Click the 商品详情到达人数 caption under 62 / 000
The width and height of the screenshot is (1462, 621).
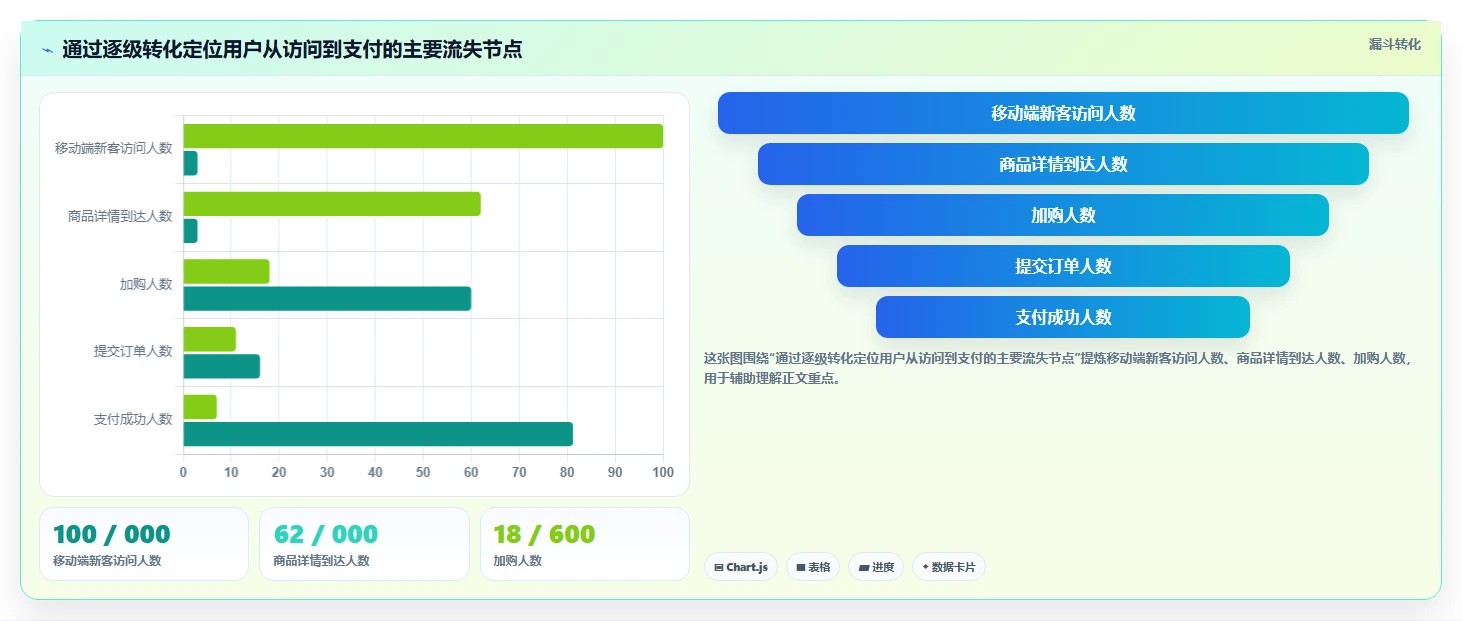[x=321, y=561]
